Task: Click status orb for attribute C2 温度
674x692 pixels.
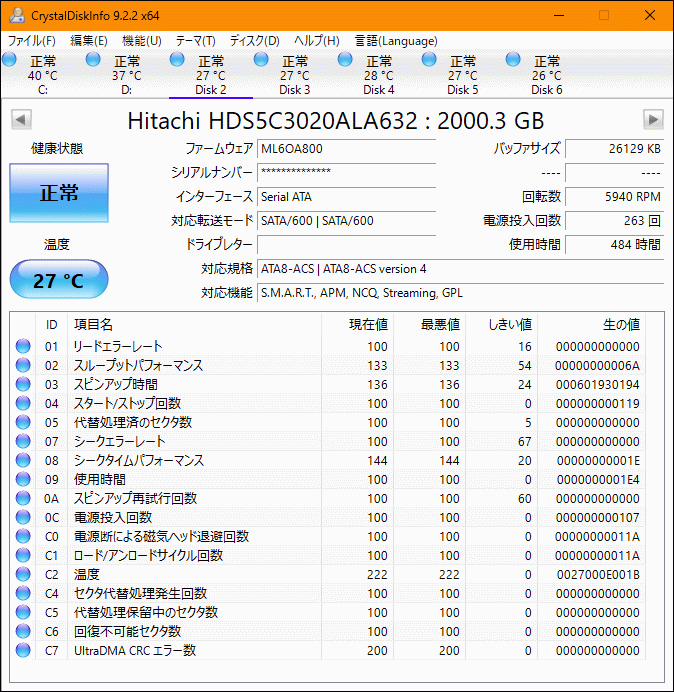Action: [x=23, y=575]
